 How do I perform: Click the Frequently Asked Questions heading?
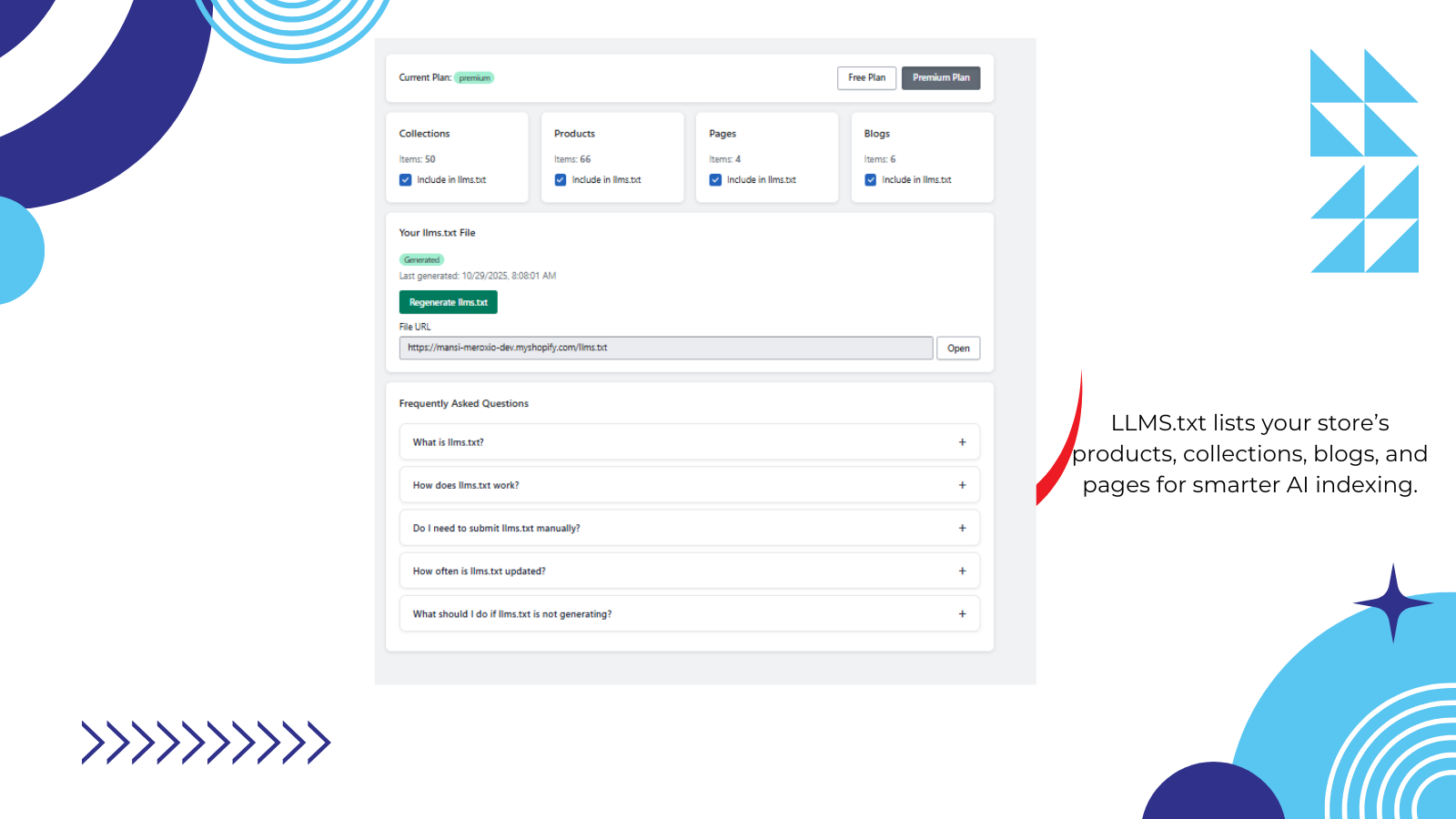[x=464, y=403]
